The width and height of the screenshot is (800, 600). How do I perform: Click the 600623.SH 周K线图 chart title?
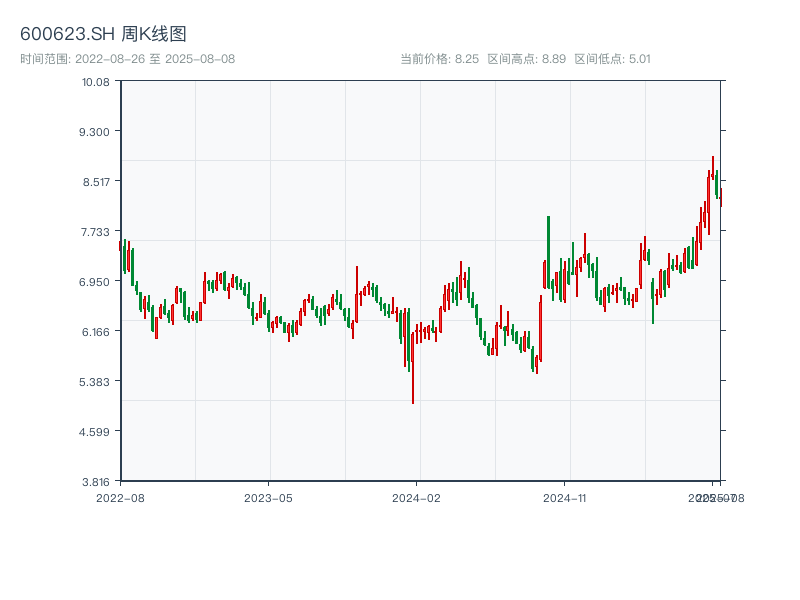point(103,34)
